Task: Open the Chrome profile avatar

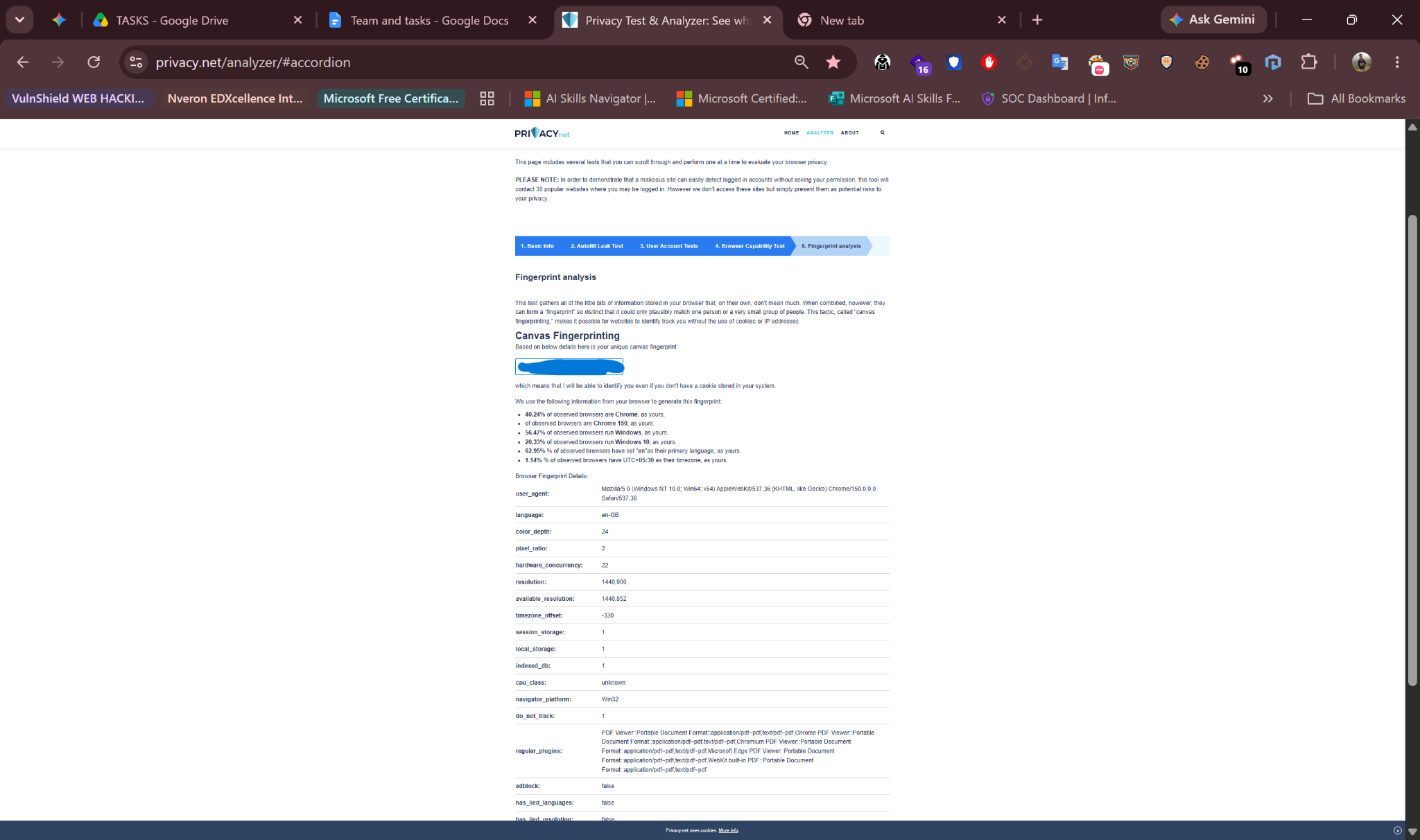Action: (x=1362, y=62)
